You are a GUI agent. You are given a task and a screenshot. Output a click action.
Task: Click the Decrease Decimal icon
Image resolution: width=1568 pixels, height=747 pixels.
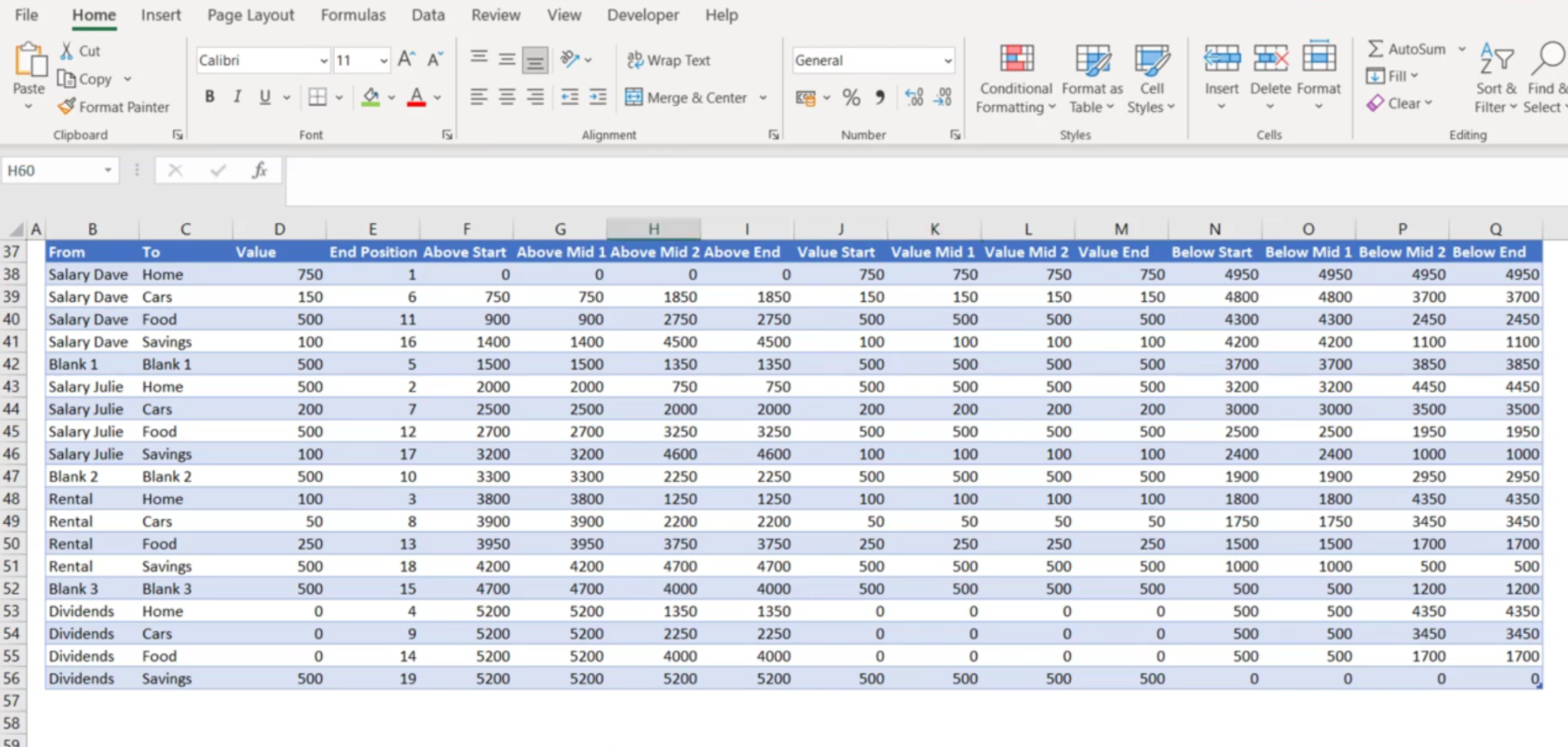(x=943, y=97)
